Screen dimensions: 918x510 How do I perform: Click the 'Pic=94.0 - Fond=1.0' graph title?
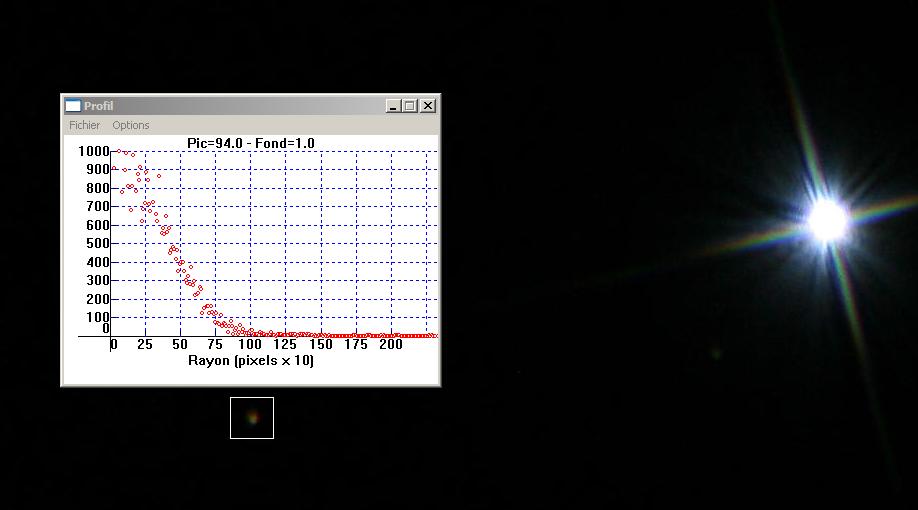pos(251,143)
